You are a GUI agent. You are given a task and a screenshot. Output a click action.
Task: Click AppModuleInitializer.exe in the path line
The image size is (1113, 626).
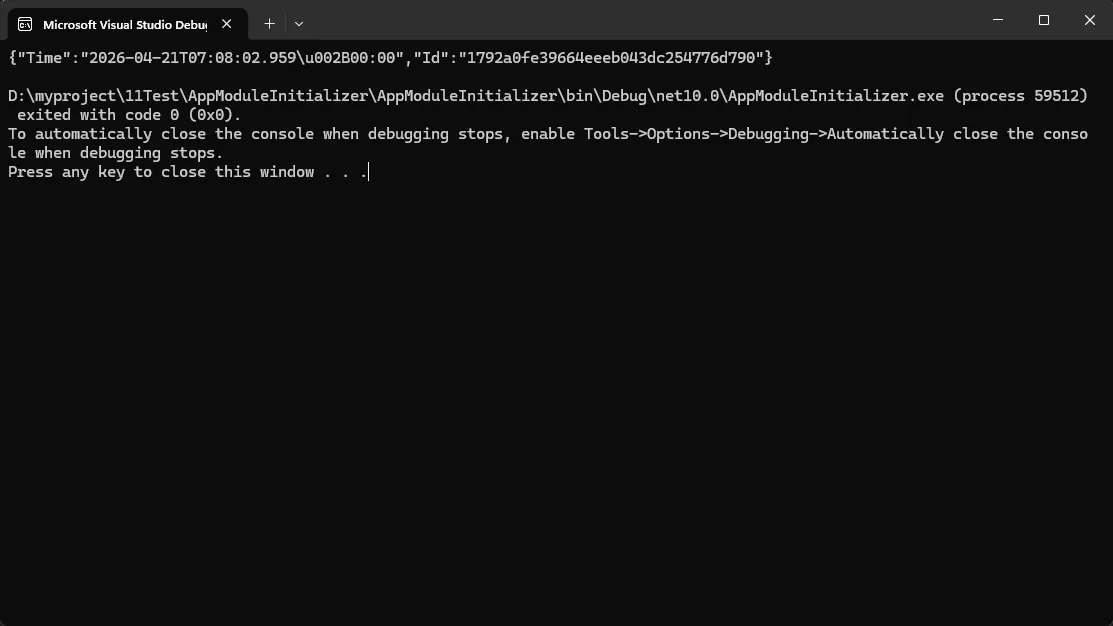[835, 96]
